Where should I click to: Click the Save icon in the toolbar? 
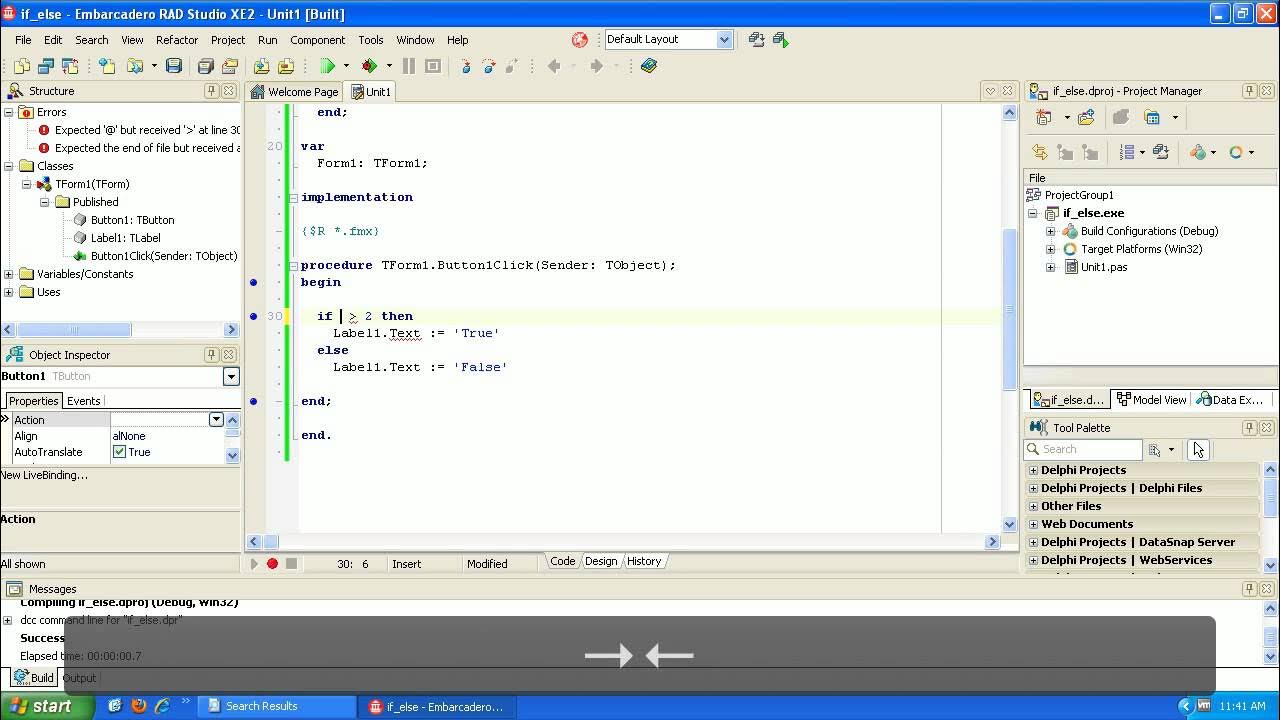[x=174, y=66]
